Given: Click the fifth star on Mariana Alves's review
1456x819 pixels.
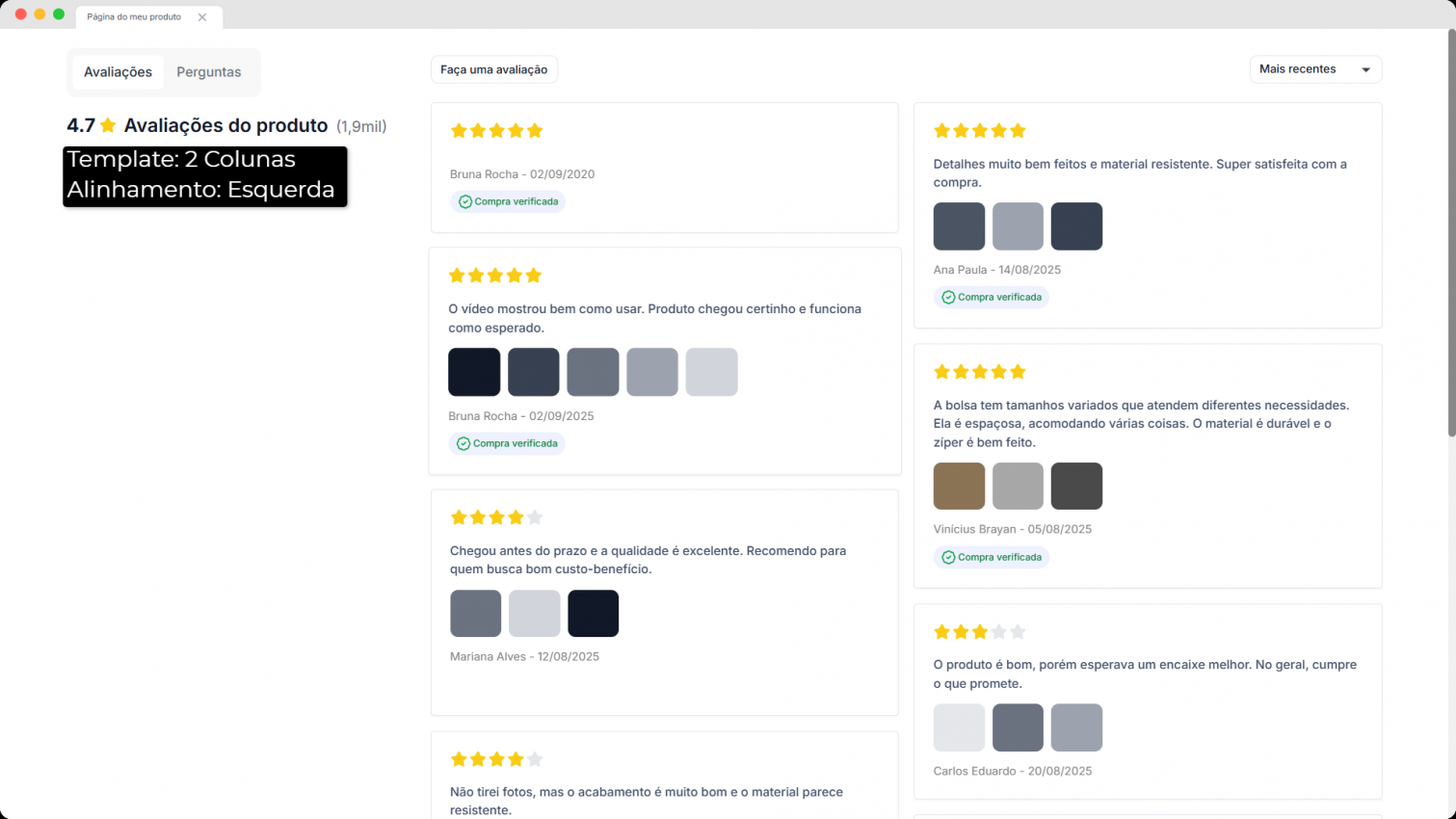Looking at the screenshot, I should (x=535, y=517).
